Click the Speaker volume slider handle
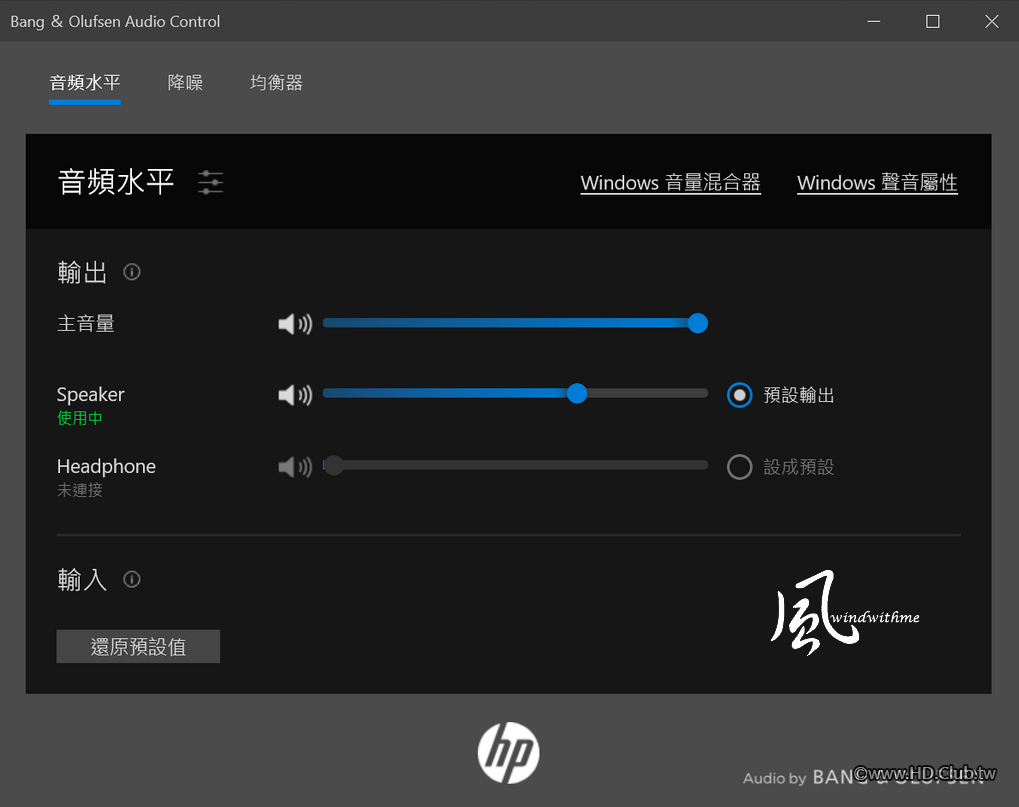The image size is (1019, 807). (x=576, y=393)
